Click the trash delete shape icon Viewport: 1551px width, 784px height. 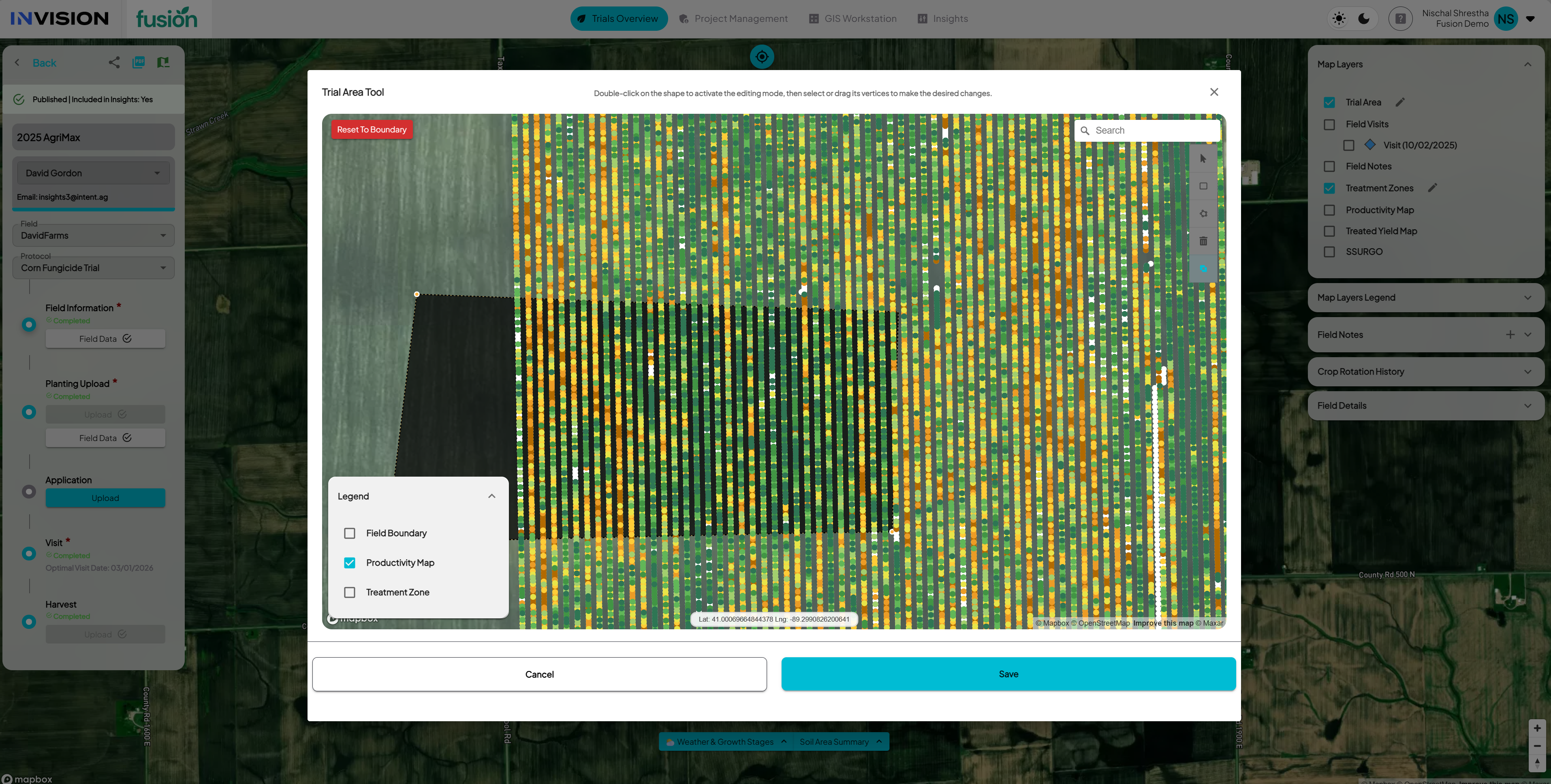[1203, 241]
